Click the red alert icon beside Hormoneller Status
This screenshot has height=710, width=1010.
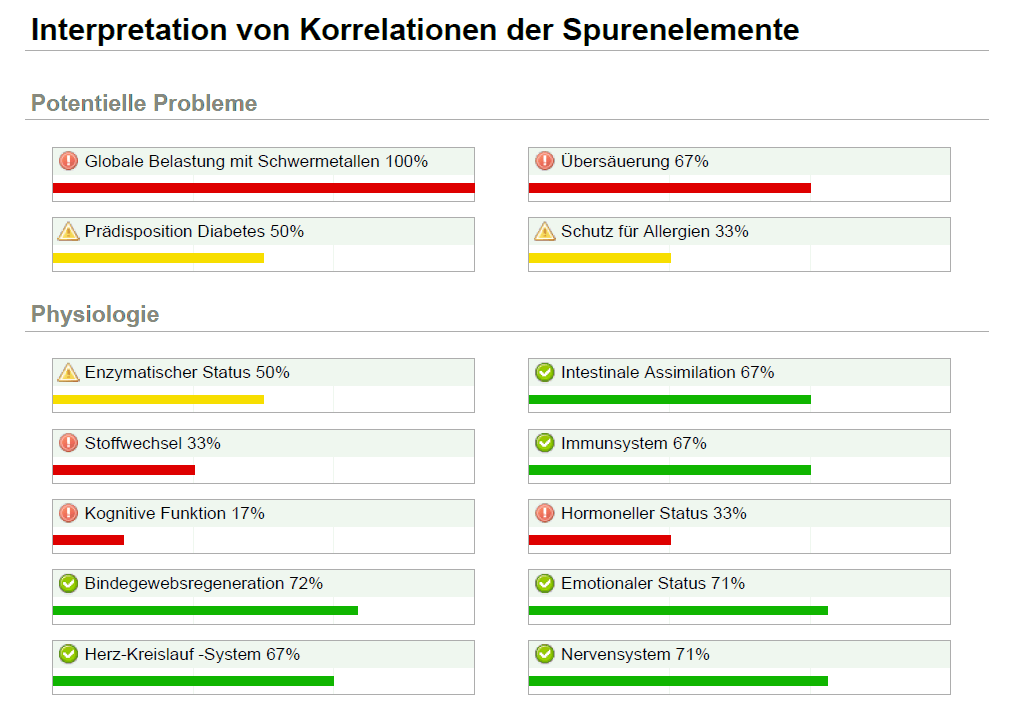click(x=544, y=514)
